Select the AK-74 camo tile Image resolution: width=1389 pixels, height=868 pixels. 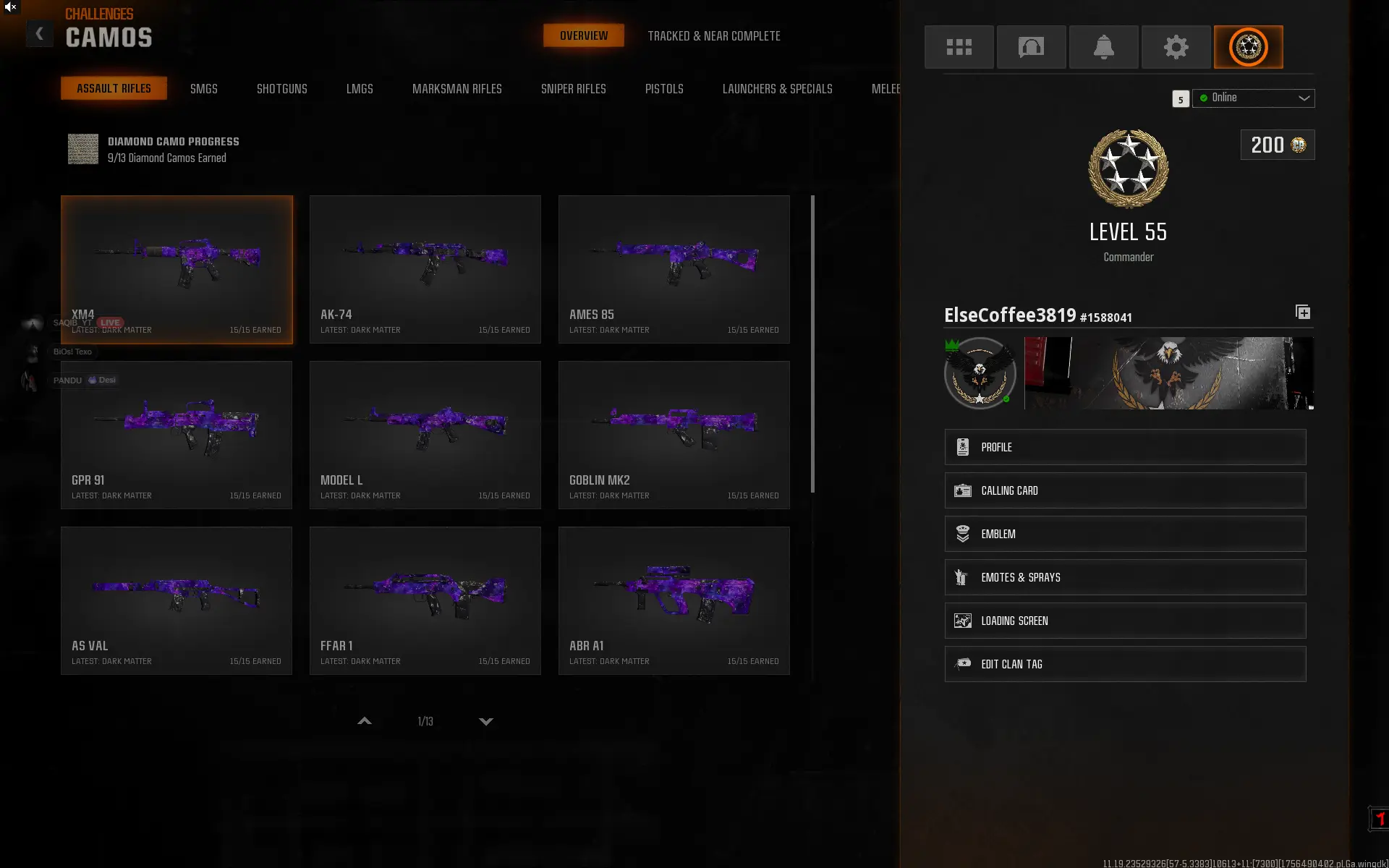tap(425, 269)
